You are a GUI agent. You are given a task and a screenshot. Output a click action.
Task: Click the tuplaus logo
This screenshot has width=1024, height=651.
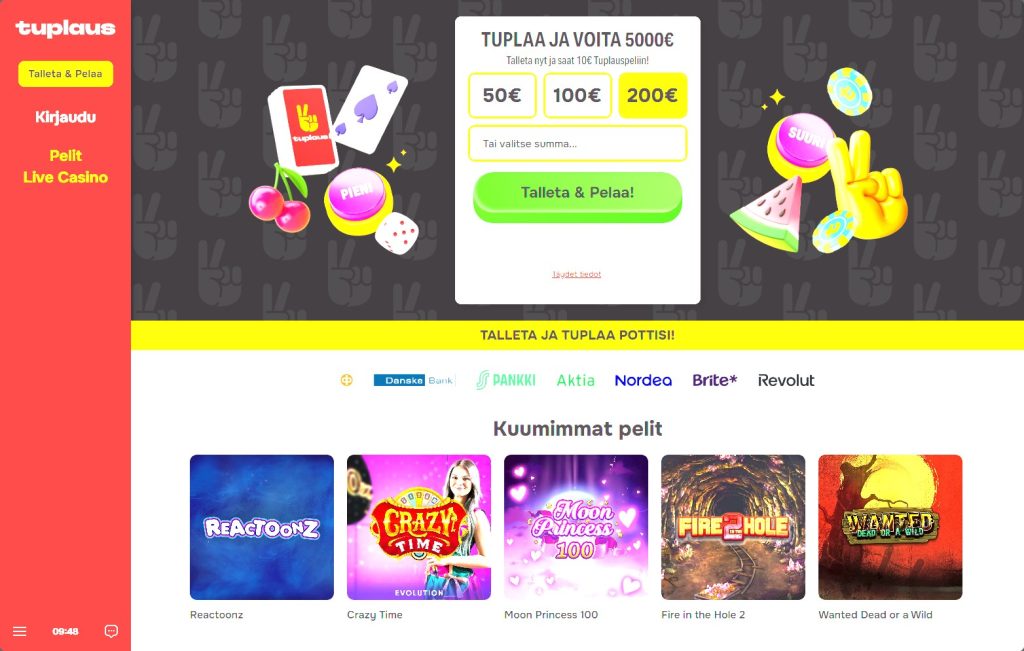pyautogui.click(x=65, y=29)
